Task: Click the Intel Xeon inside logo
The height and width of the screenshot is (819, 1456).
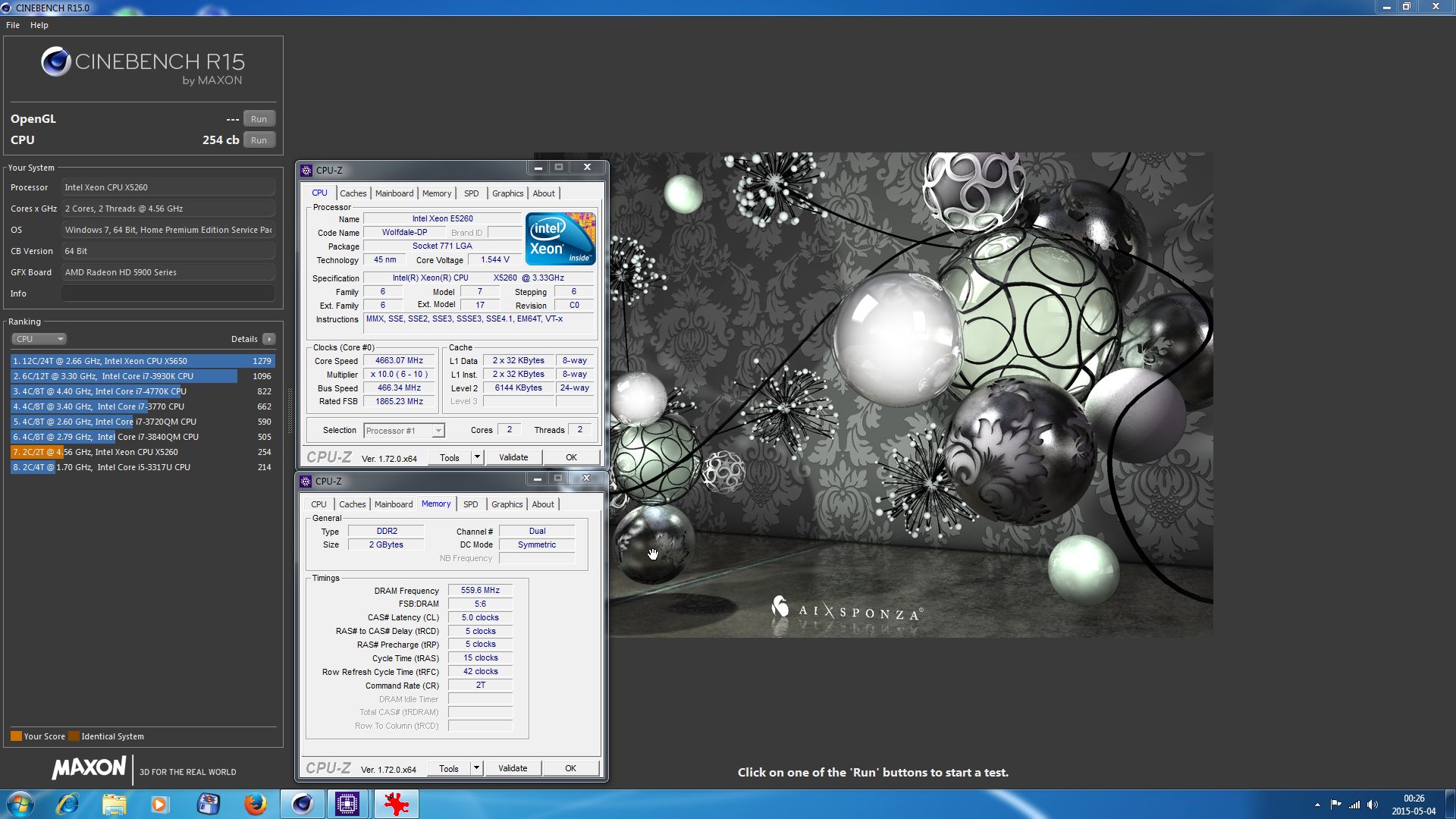Action: tap(560, 239)
